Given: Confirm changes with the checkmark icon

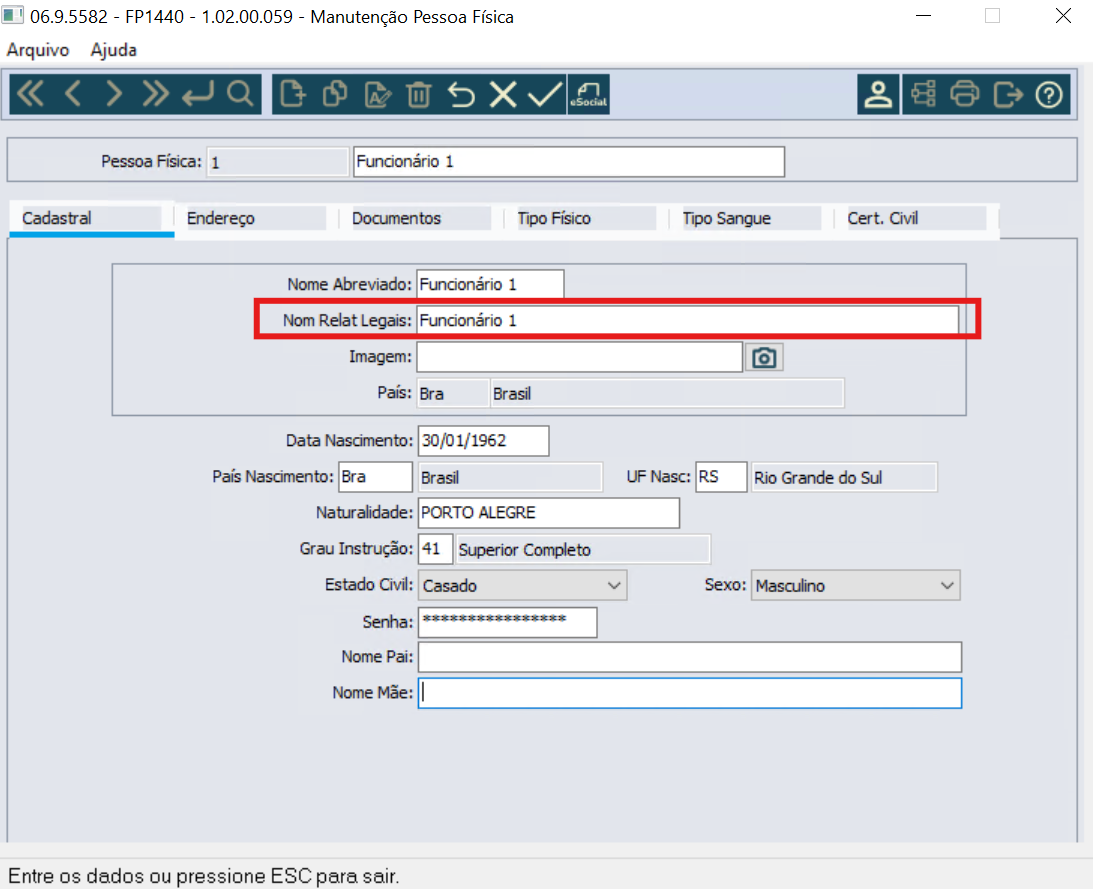Looking at the screenshot, I should 544,93.
